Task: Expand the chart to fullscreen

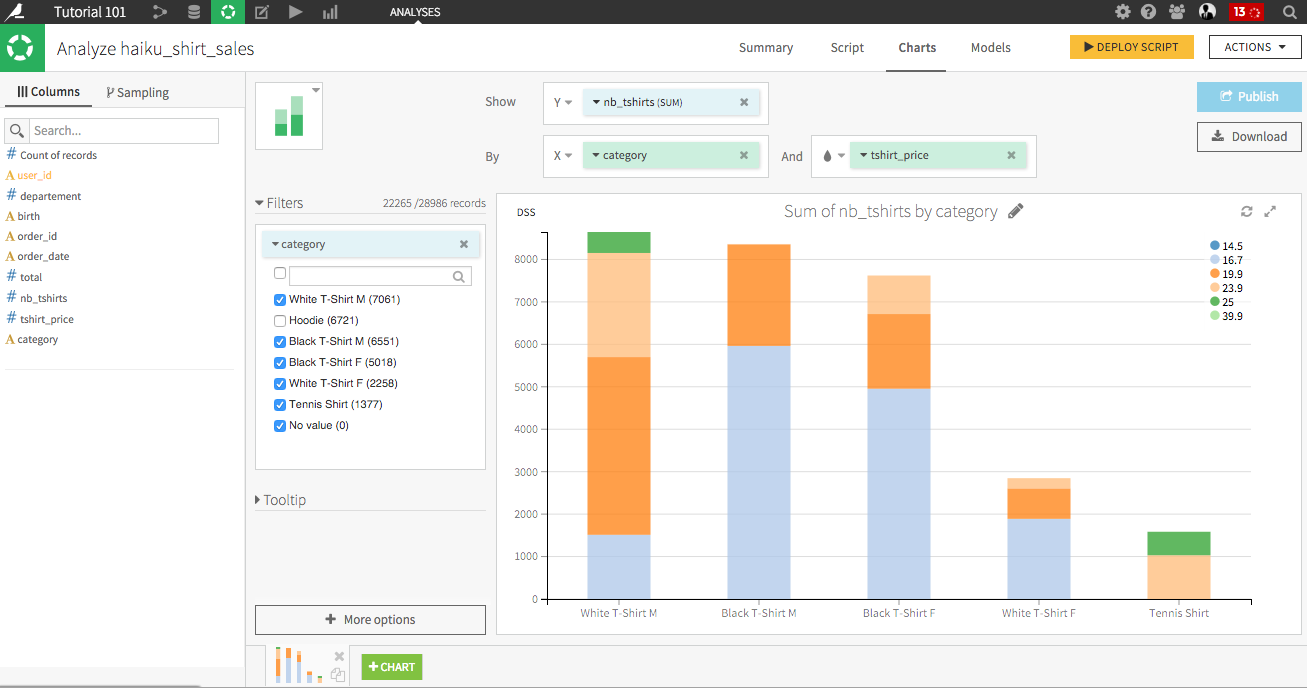Action: click(x=1271, y=211)
